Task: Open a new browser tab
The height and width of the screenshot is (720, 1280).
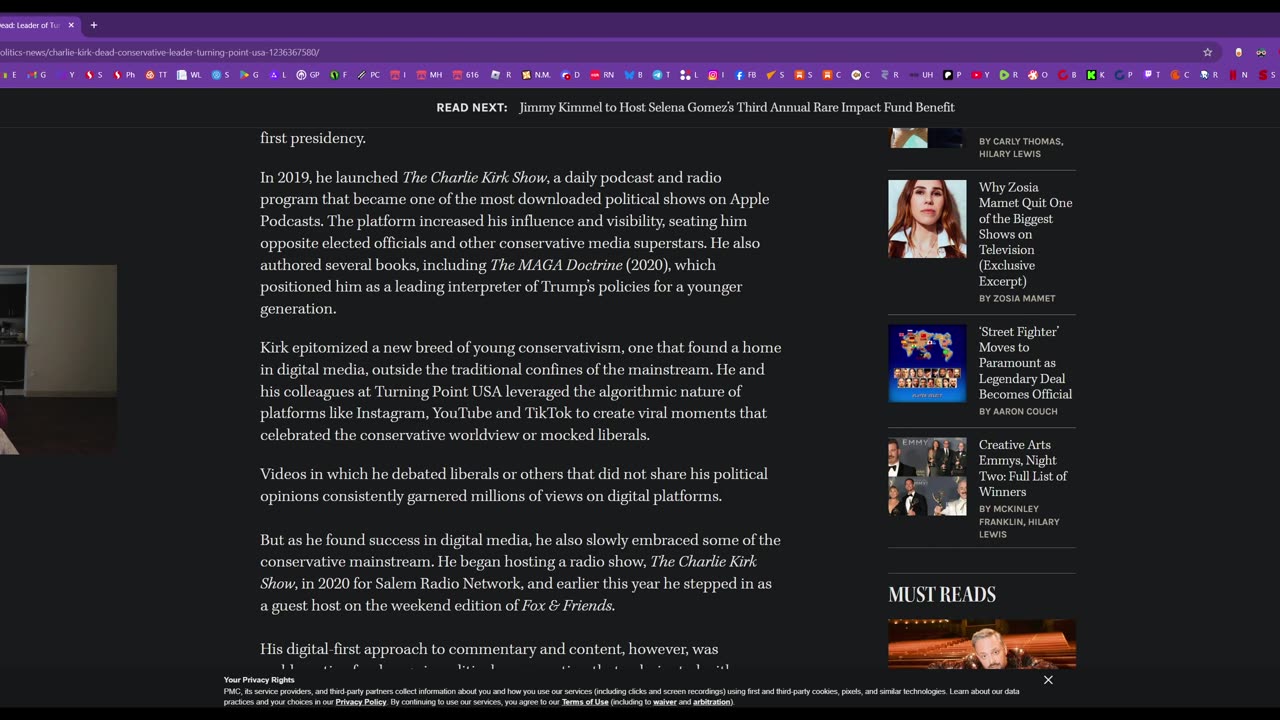Action: (94, 25)
